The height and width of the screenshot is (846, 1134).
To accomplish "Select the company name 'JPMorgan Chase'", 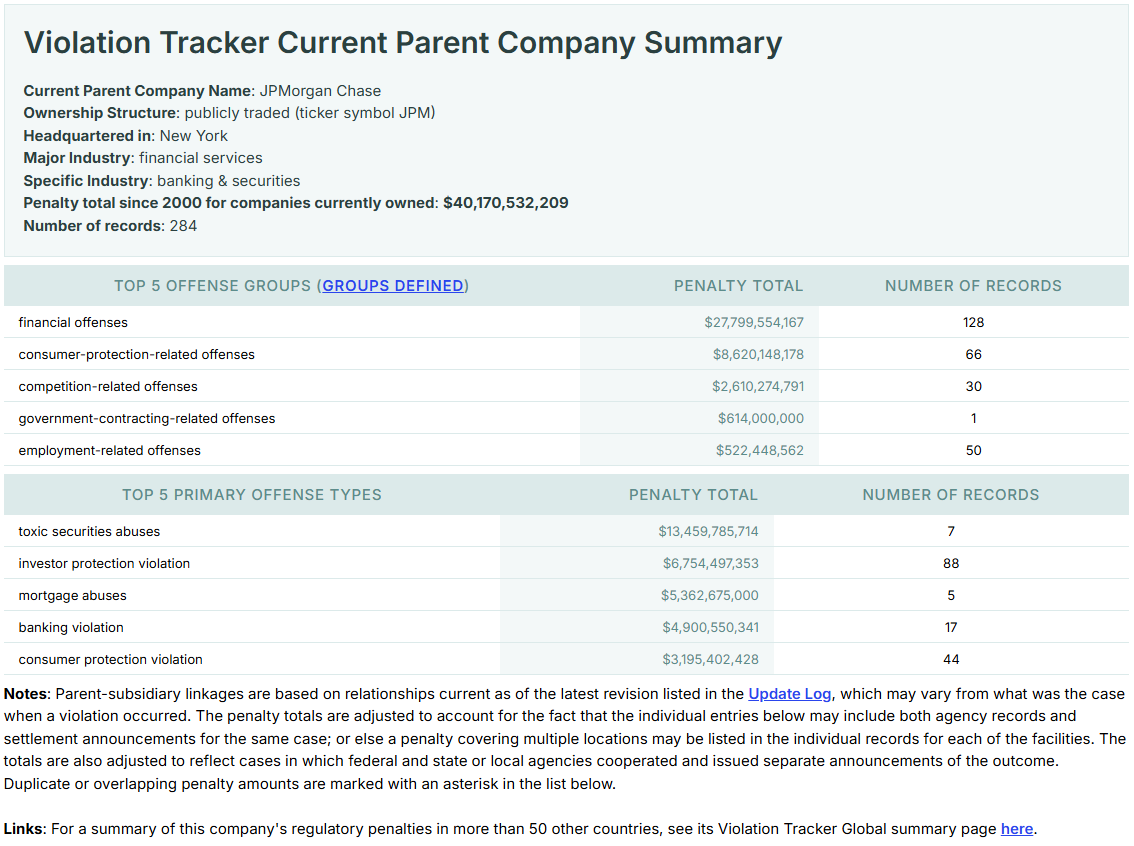I will [x=320, y=91].
